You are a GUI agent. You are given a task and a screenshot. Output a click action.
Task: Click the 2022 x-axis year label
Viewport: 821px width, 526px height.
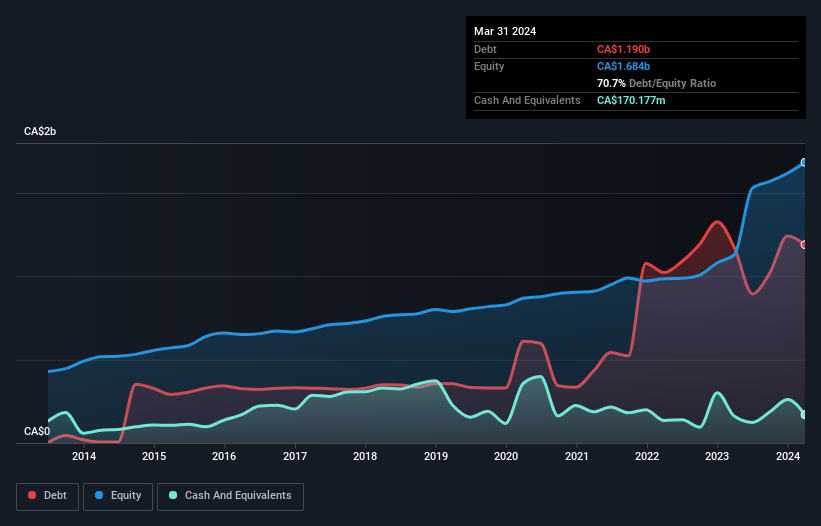pyautogui.click(x=647, y=457)
